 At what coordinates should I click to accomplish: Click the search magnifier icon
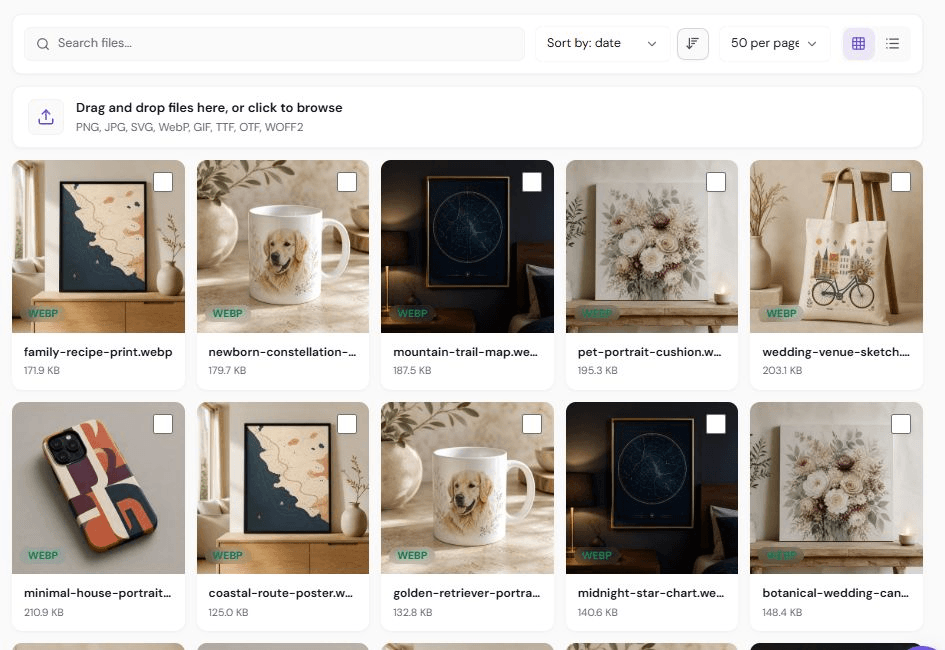click(43, 44)
